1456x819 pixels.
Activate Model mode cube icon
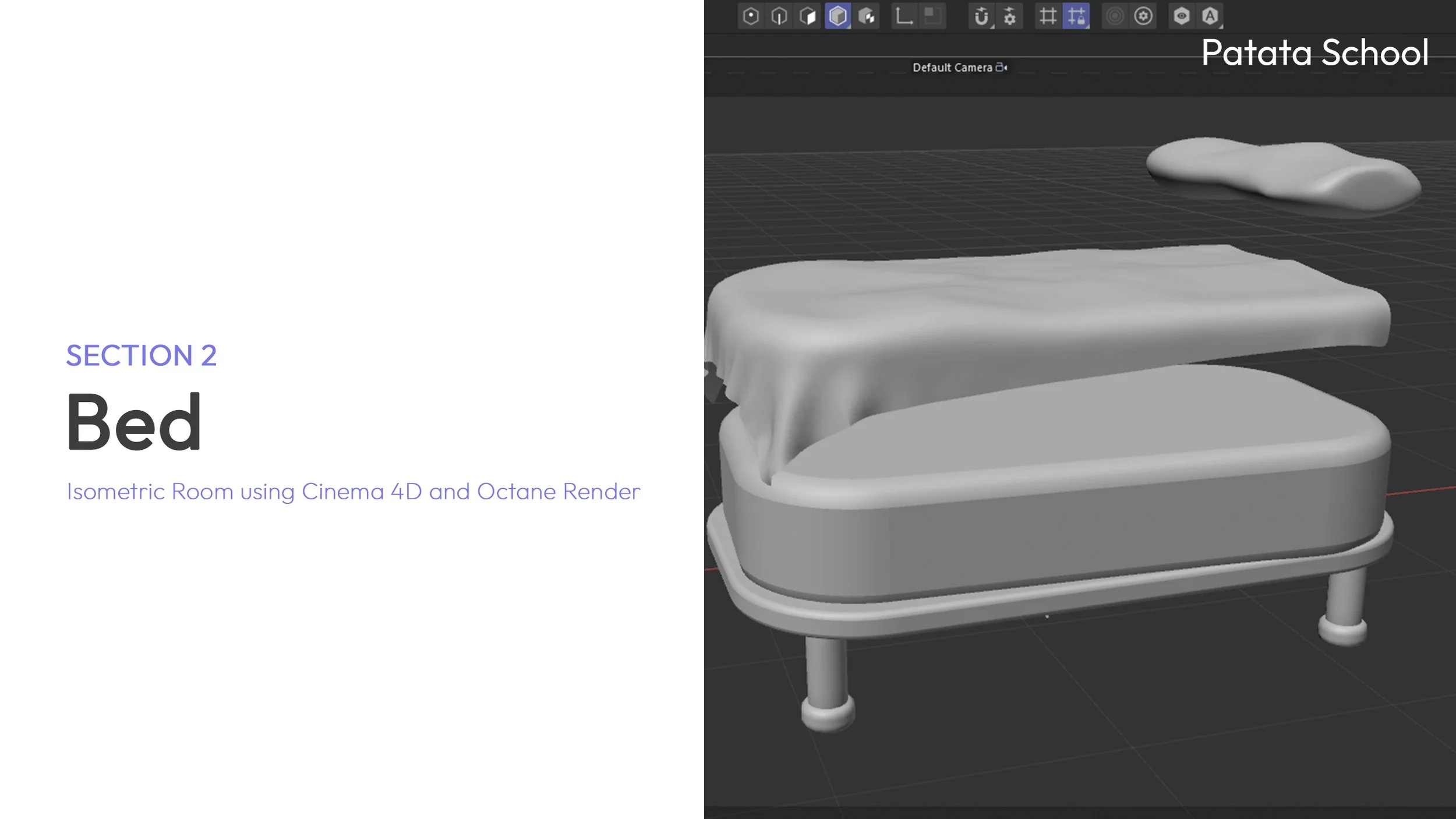coord(837,16)
